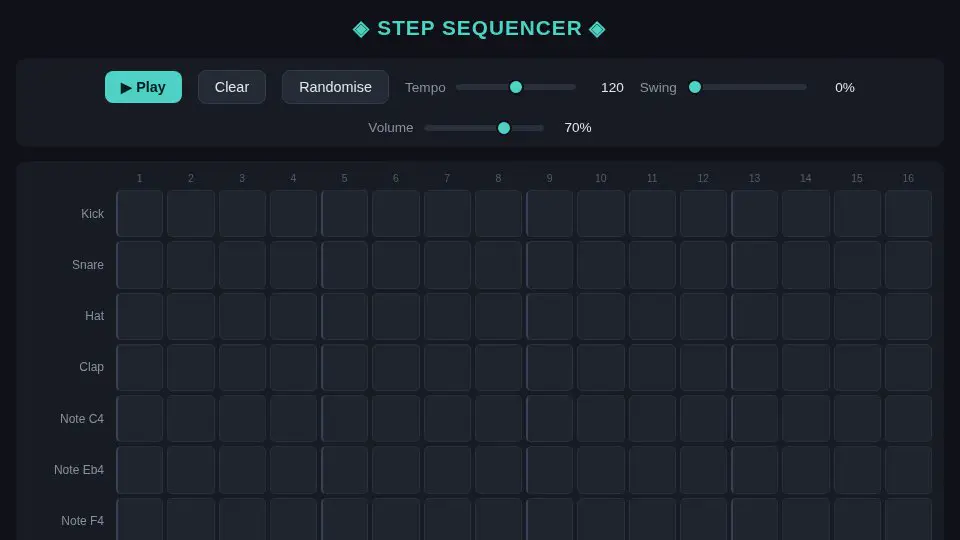Click the Kick row label
Image resolution: width=960 pixels, height=540 pixels.
point(92,214)
